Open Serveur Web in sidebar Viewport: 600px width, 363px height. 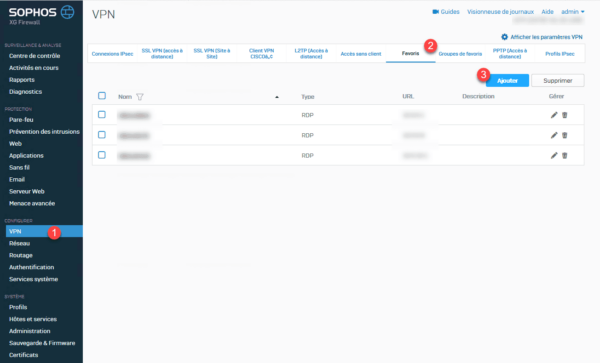[26, 191]
